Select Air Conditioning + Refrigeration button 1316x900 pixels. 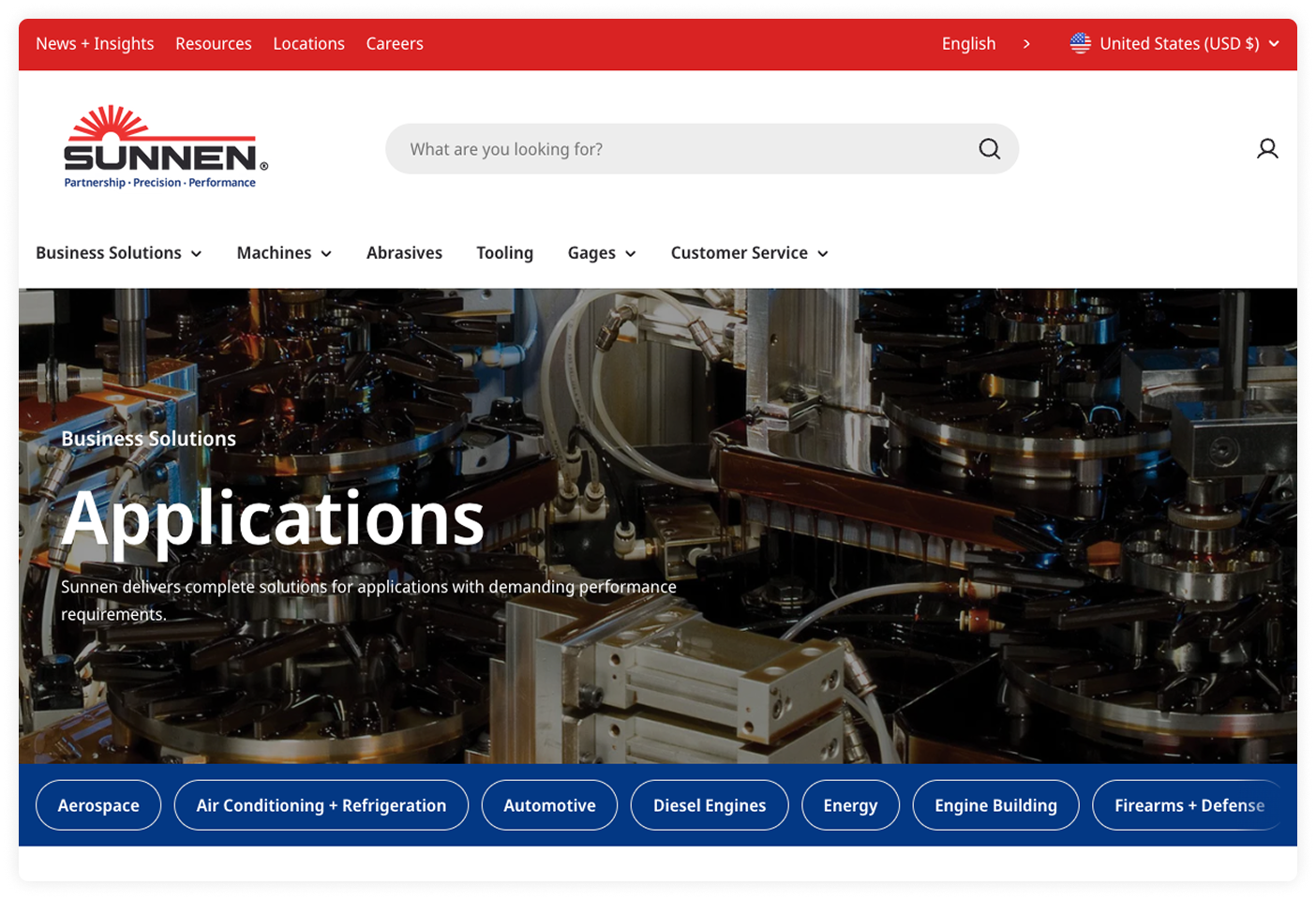[322, 805]
